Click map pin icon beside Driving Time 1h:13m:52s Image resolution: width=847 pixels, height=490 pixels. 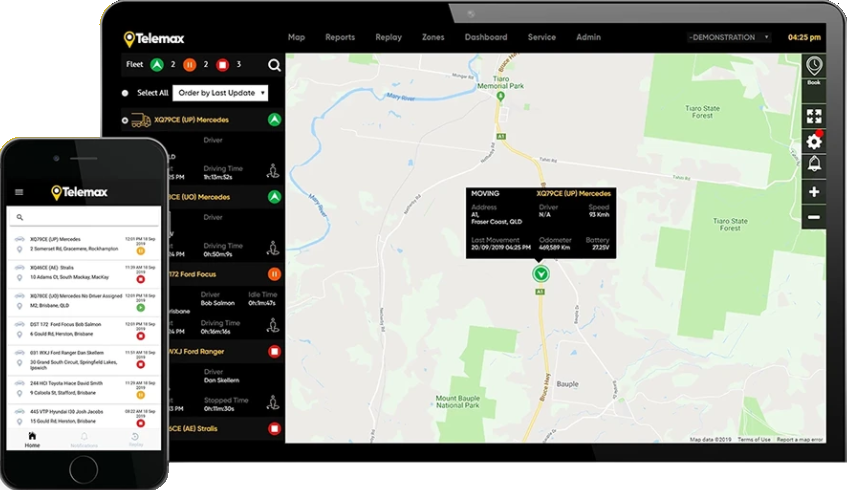click(273, 171)
